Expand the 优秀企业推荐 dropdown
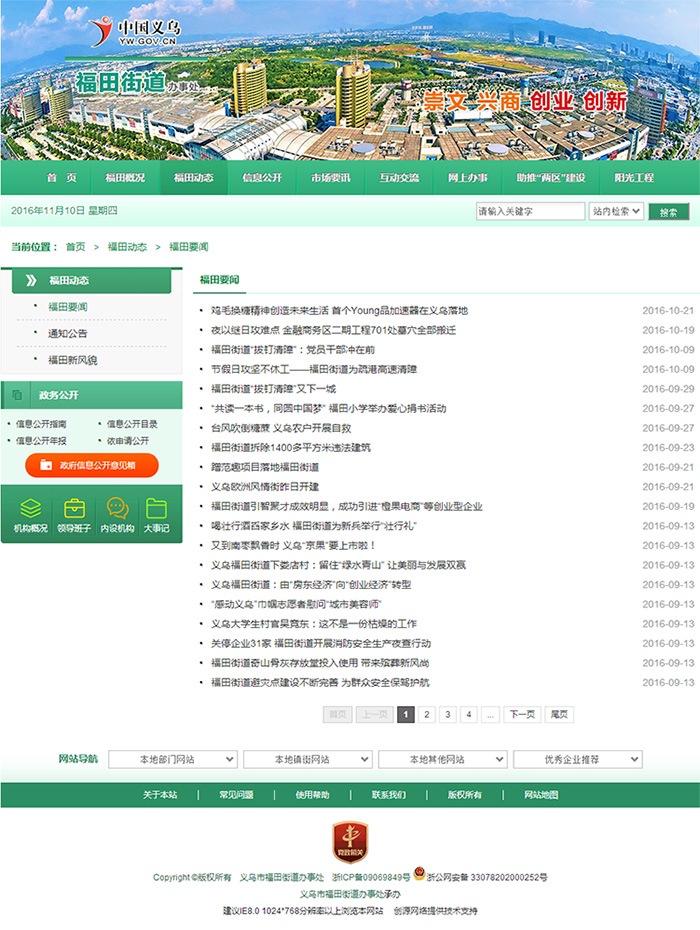Viewport: 700px width, 930px height. click(x=577, y=760)
